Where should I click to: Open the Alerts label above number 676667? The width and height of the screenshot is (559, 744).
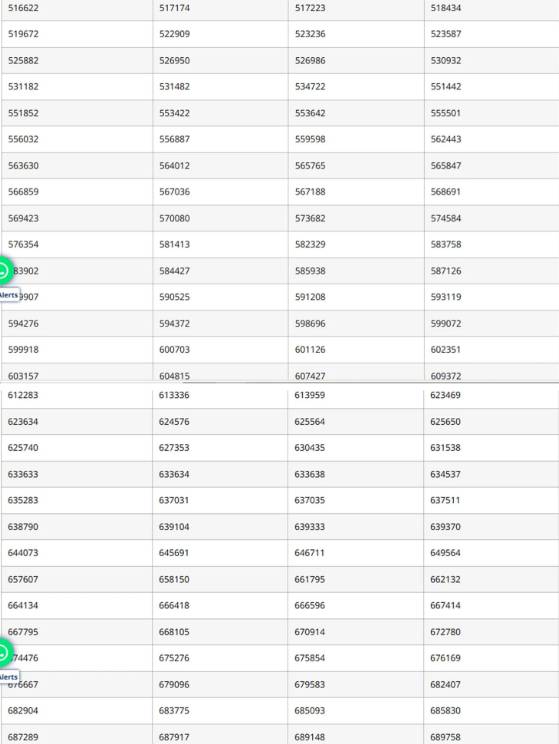coord(9,677)
